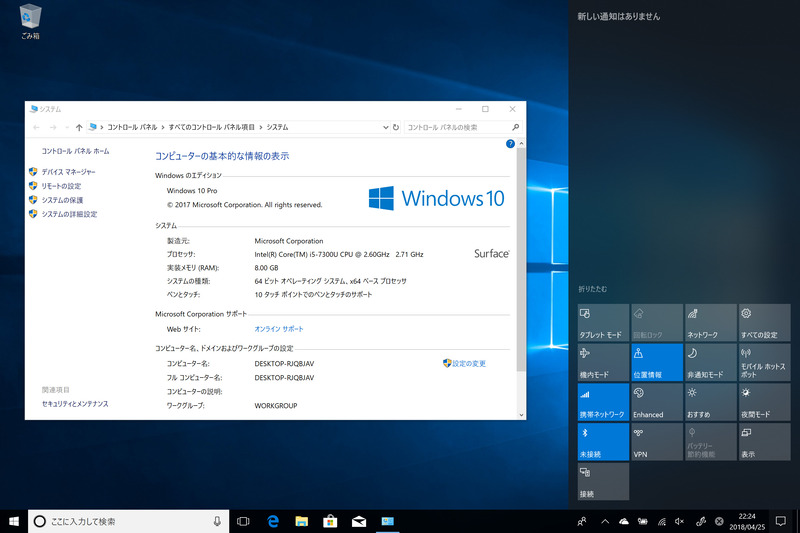Expand the chevron after コントロール パネル breadcrumb
Screen dimensions: 800x533
[x=163, y=128]
